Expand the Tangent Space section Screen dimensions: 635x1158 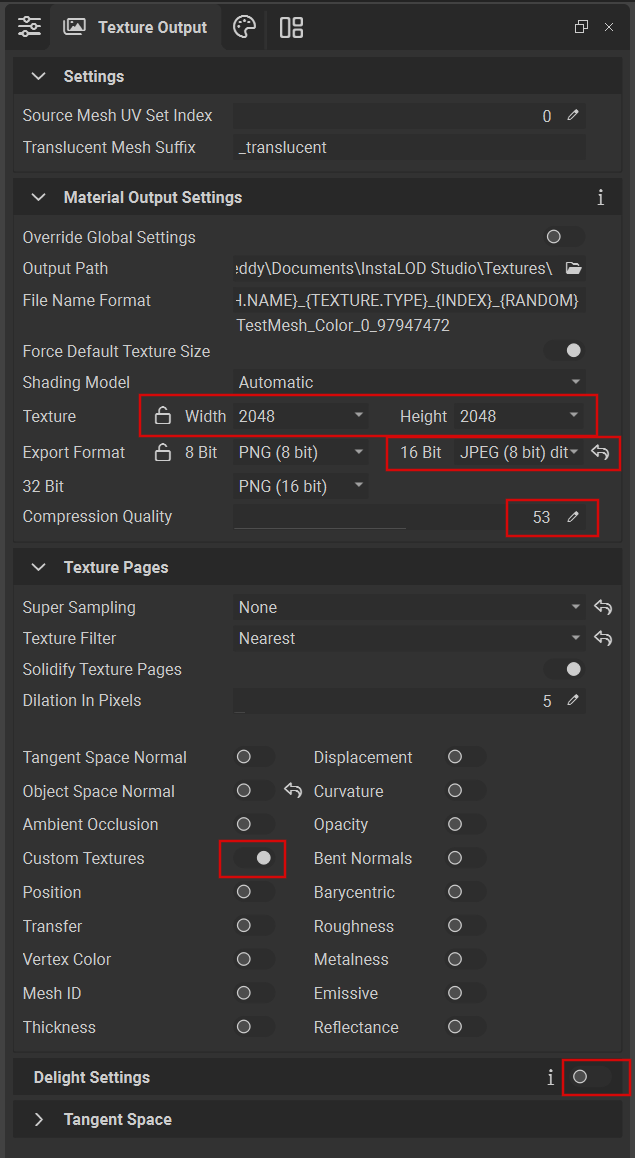point(40,1119)
